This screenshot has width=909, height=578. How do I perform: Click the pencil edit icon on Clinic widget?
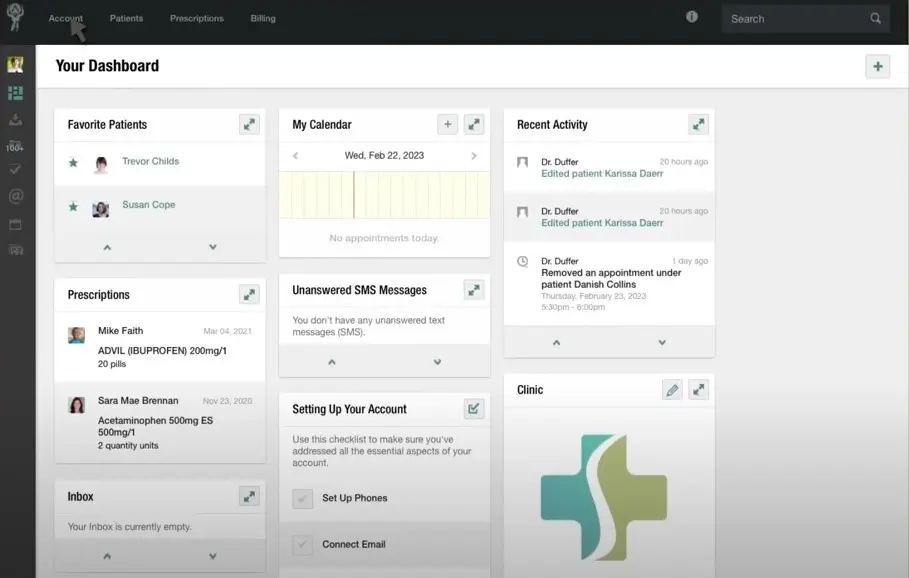(x=672, y=389)
